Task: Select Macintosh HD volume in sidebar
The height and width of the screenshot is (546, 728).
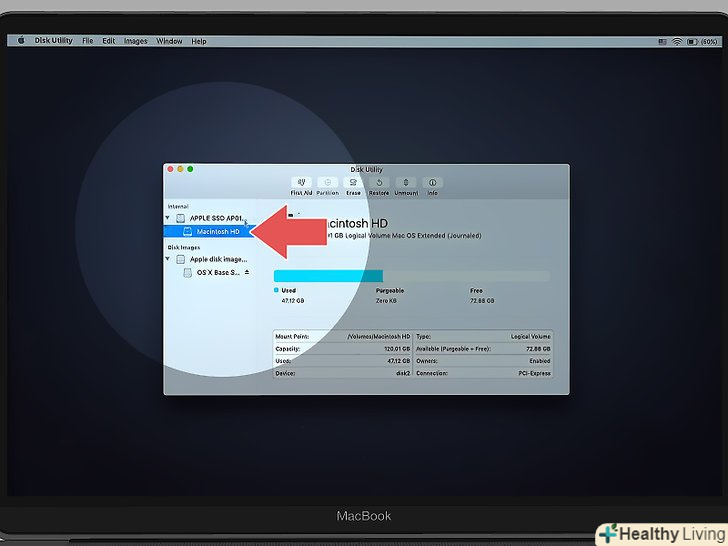Action: (x=210, y=231)
